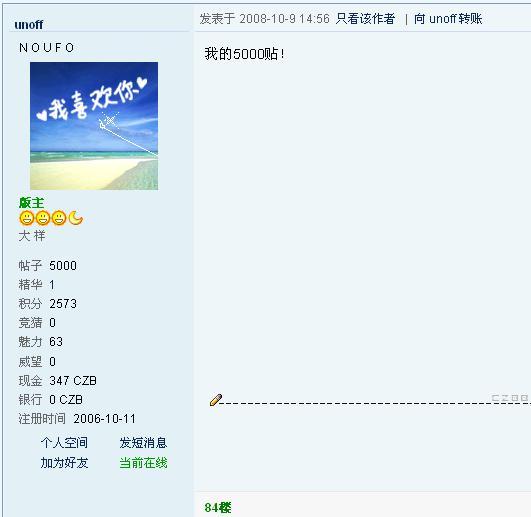This screenshot has width=531, height=517.
Task: Click the third smiley rank icon
Action: click(59, 218)
